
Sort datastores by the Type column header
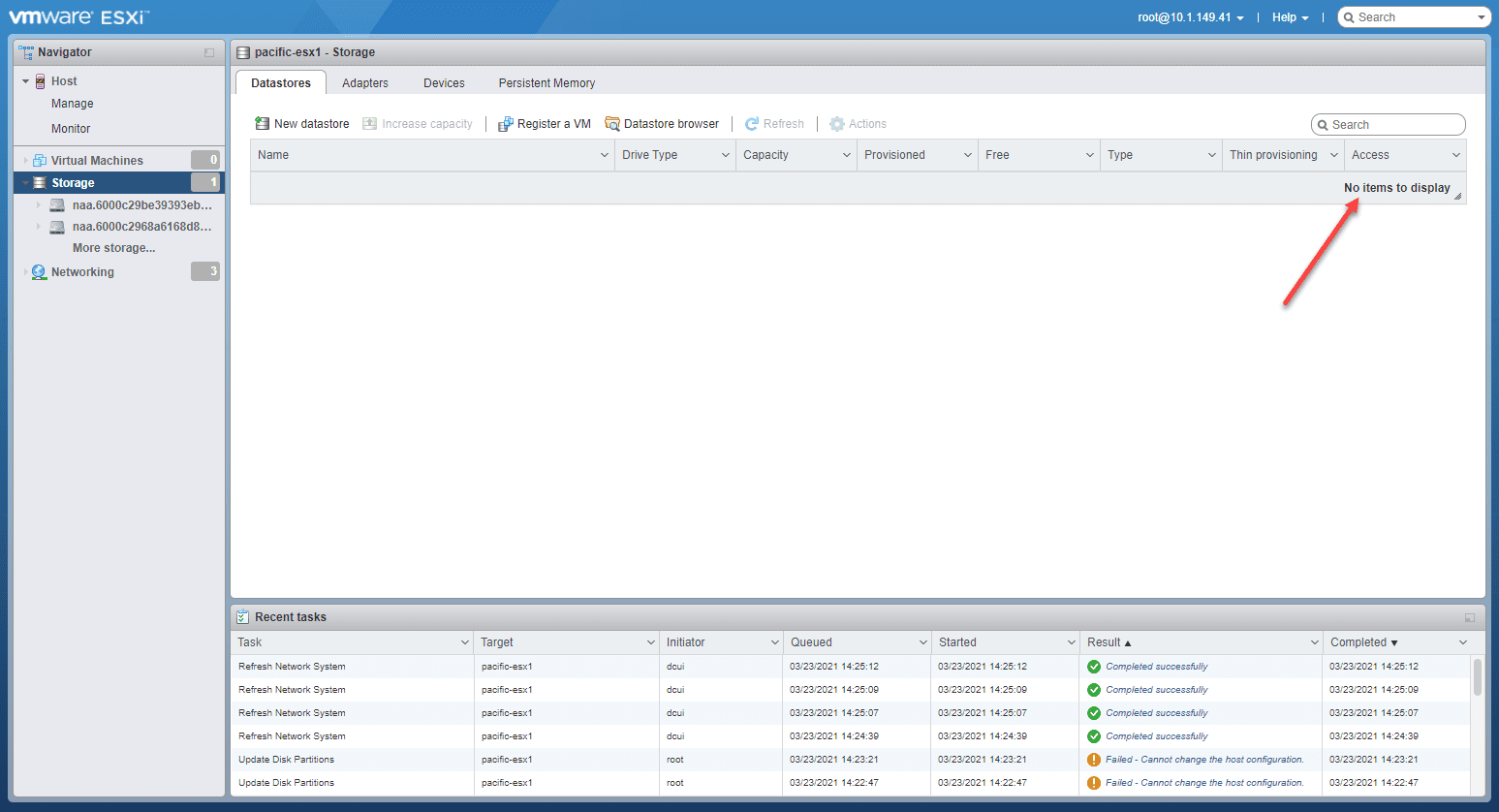(1161, 155)
